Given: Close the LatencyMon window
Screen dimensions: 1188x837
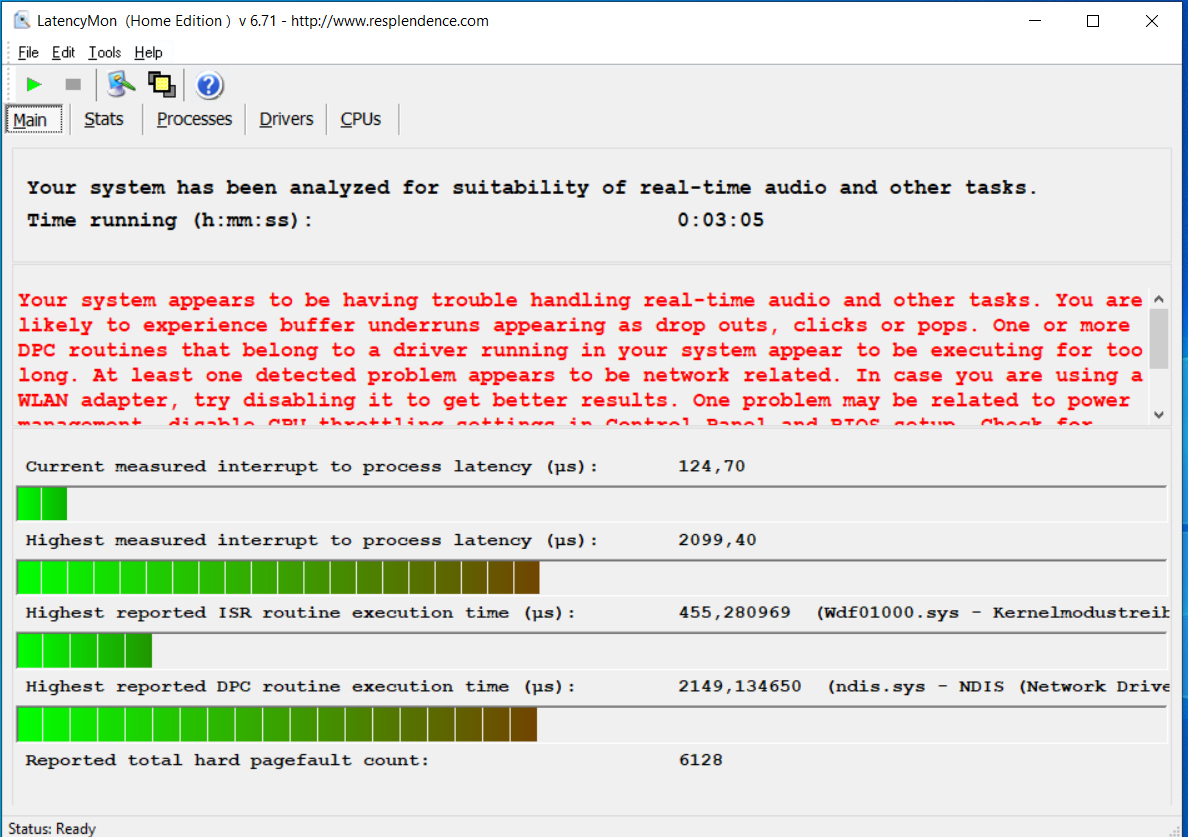Looking at the screenshot, I should [1152, 21].
